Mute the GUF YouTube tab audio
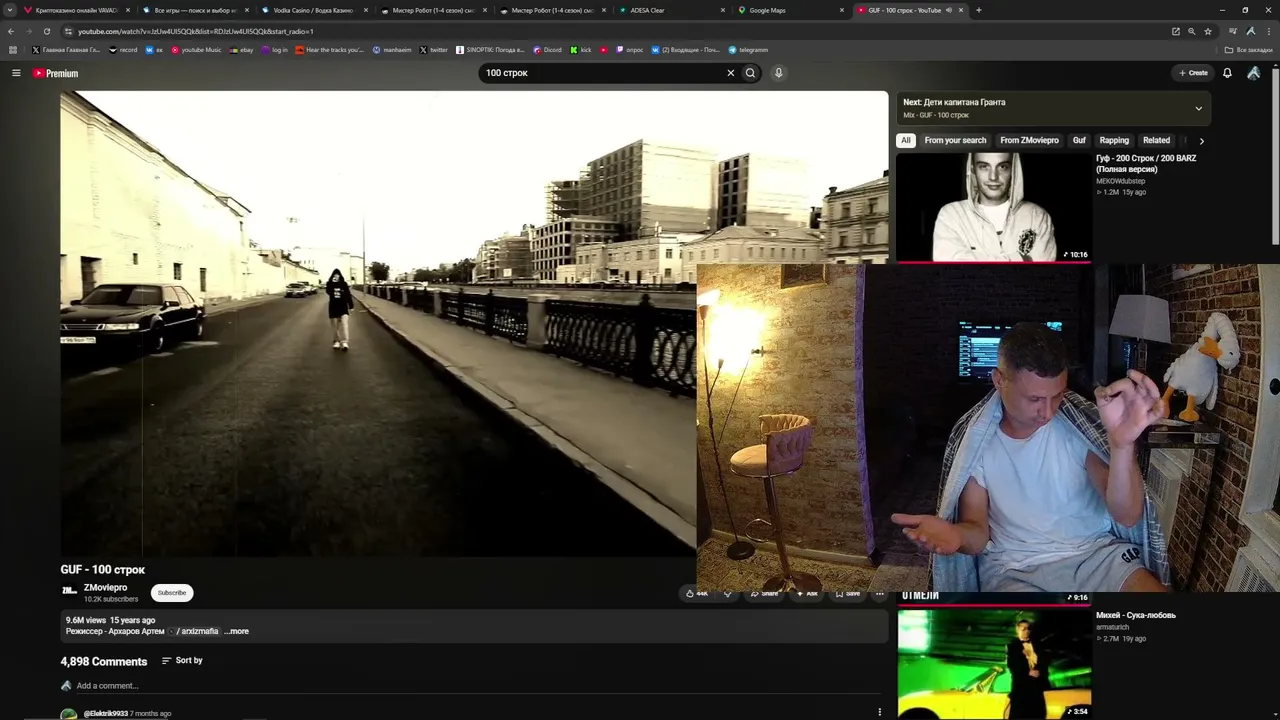1280x720 pixels. tap(948, 10)
